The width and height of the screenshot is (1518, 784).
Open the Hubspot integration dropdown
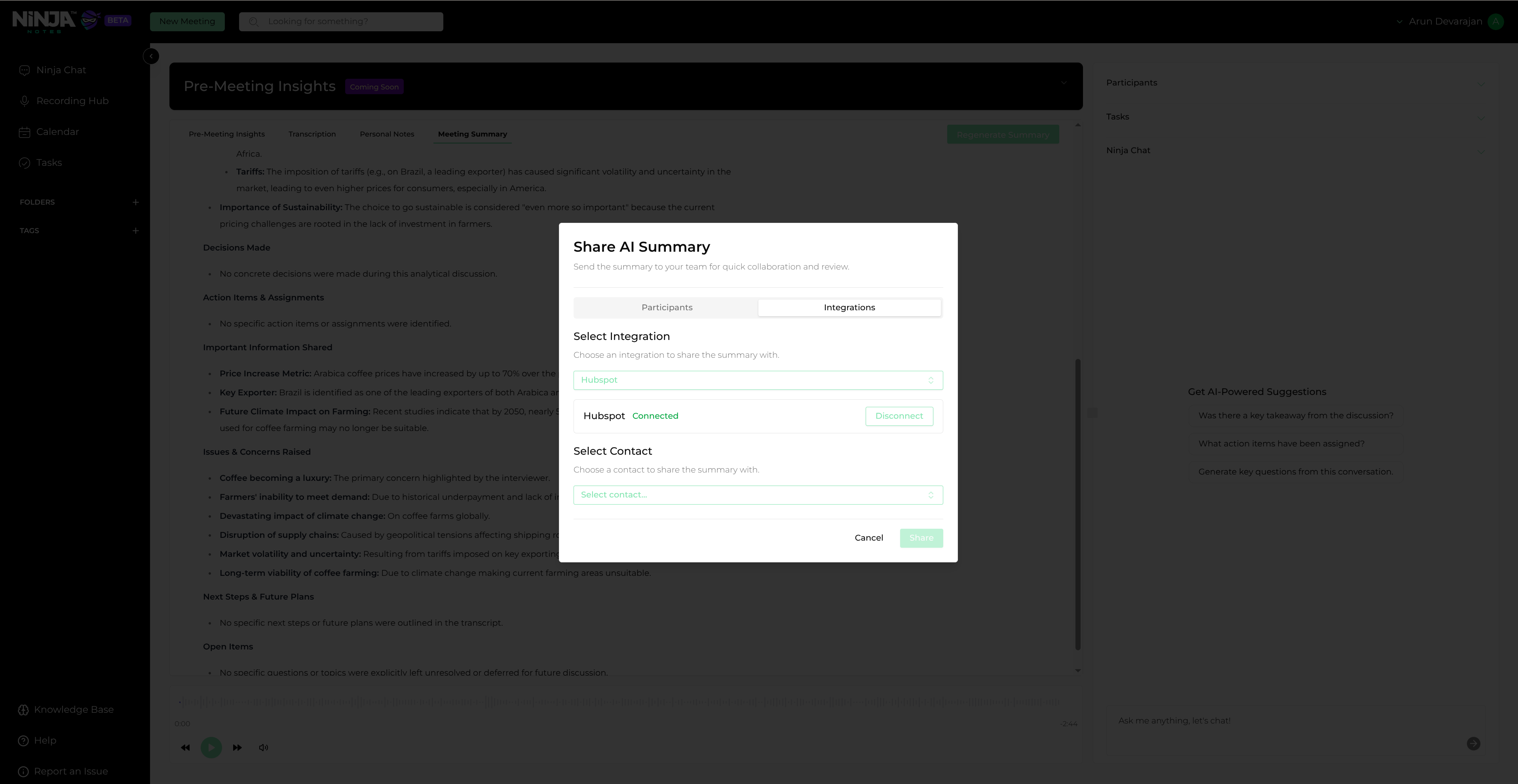758,380
